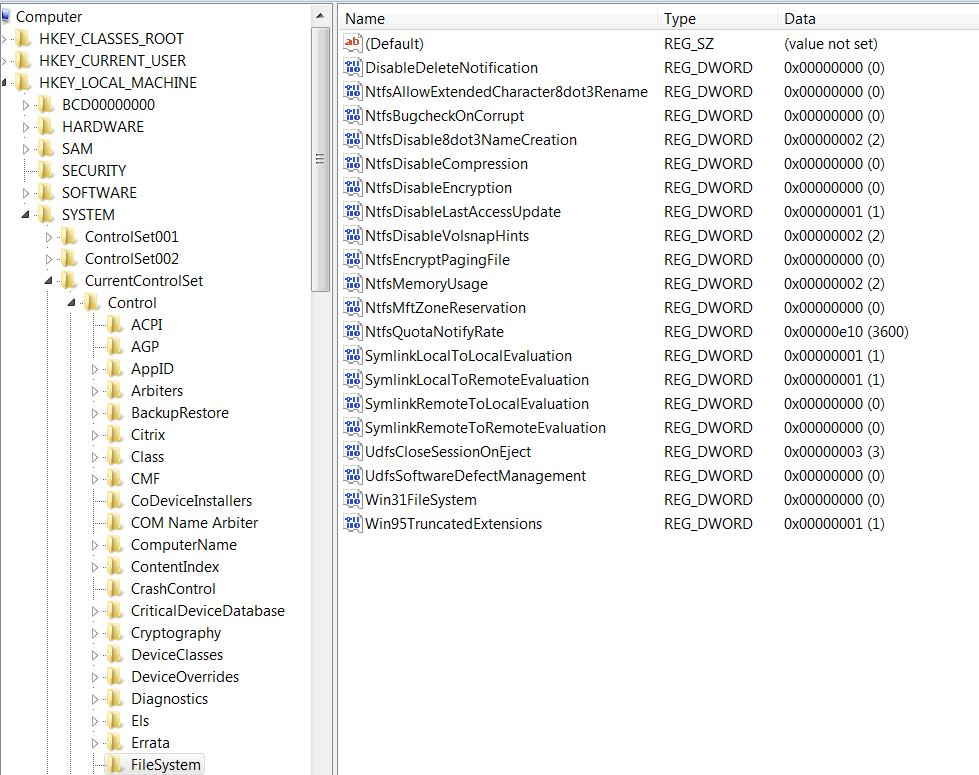Click the Computer icon at tree root

7,16
